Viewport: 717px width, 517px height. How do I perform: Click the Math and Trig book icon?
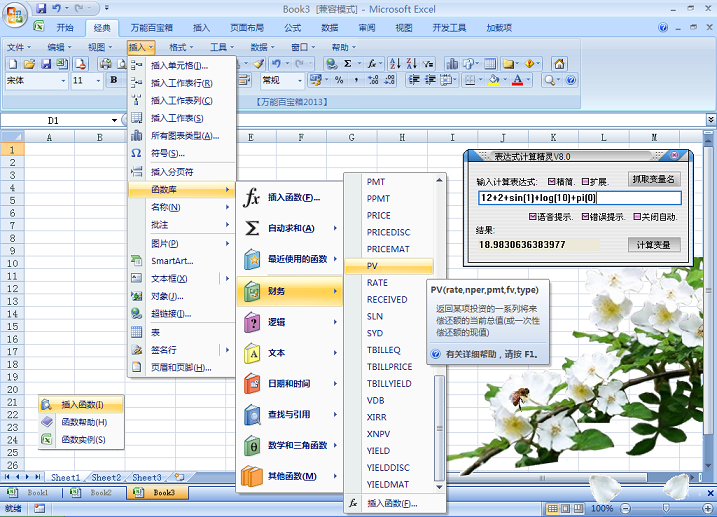pos(252,445)
